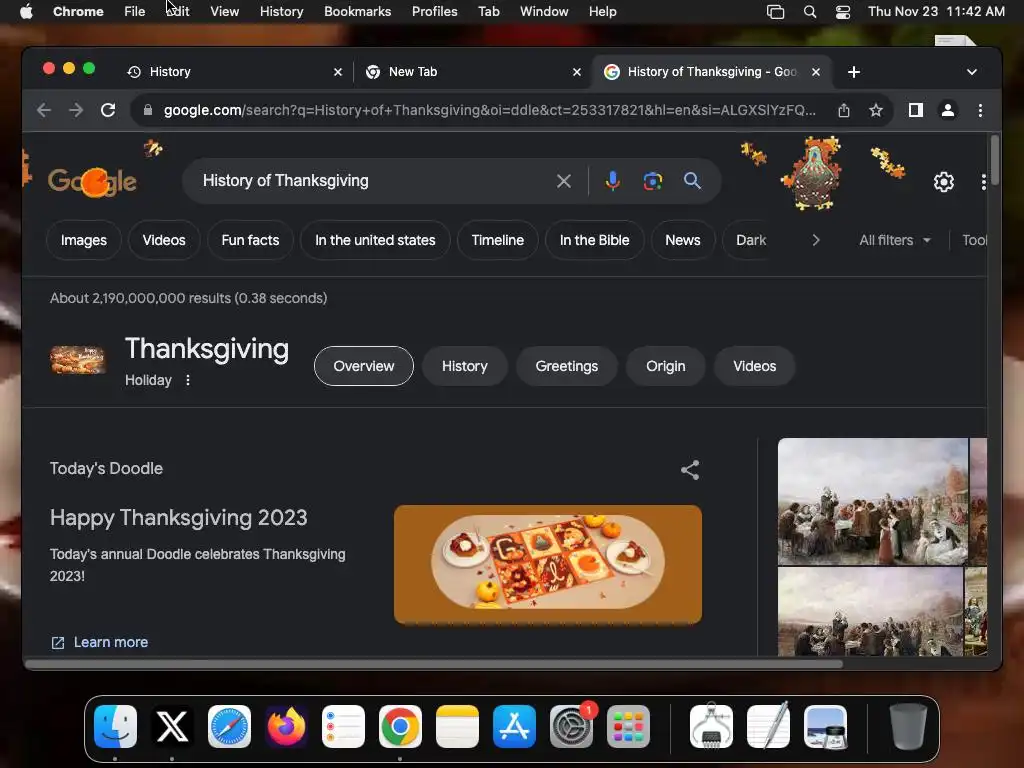Select Greetings in Thanksgiving panel
The height and width of the screenshot is (768, 1024).
[x=566, y=366]
